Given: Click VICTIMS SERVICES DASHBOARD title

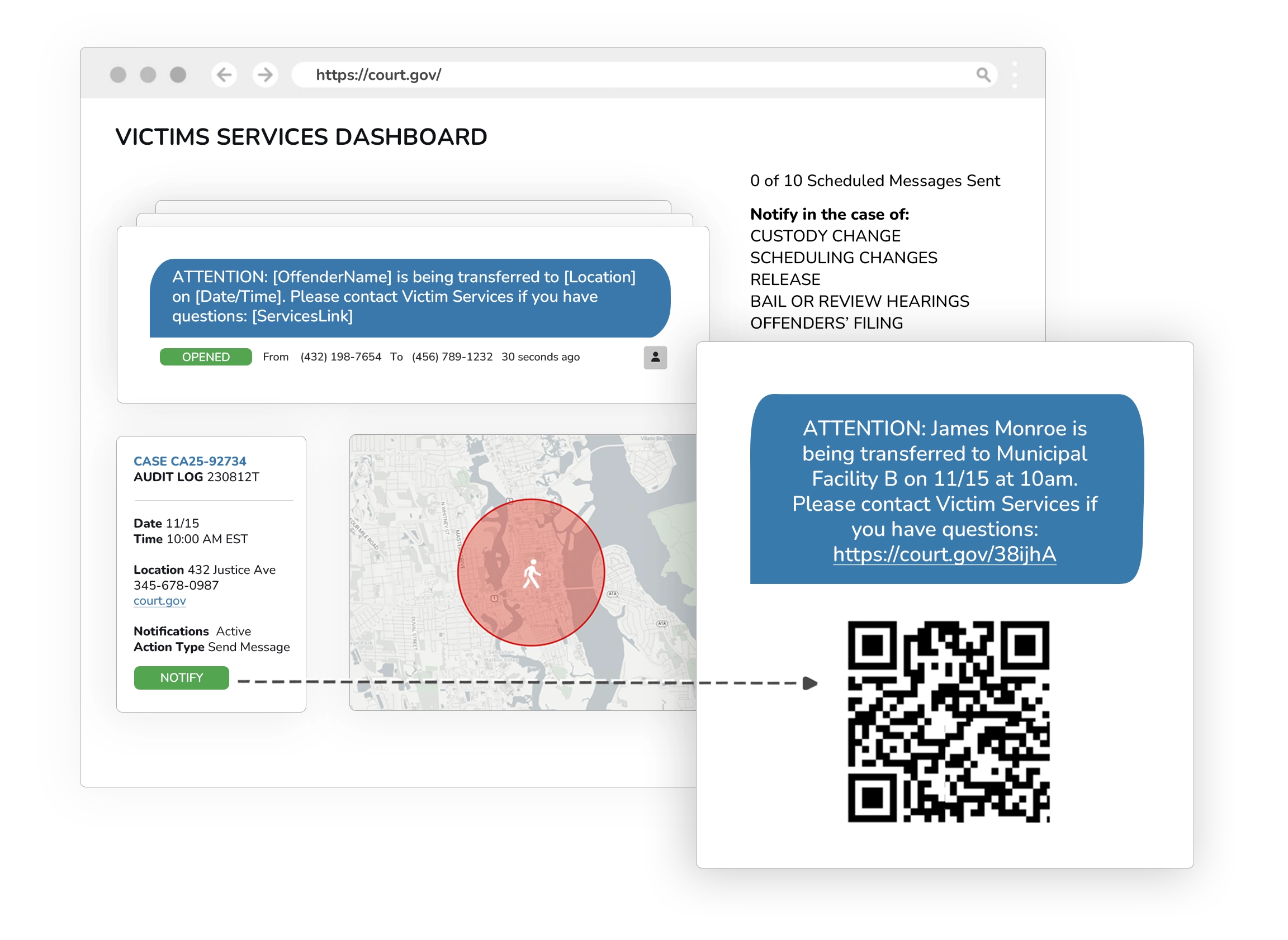Looking at the screenshot, I should click(301, 136).
